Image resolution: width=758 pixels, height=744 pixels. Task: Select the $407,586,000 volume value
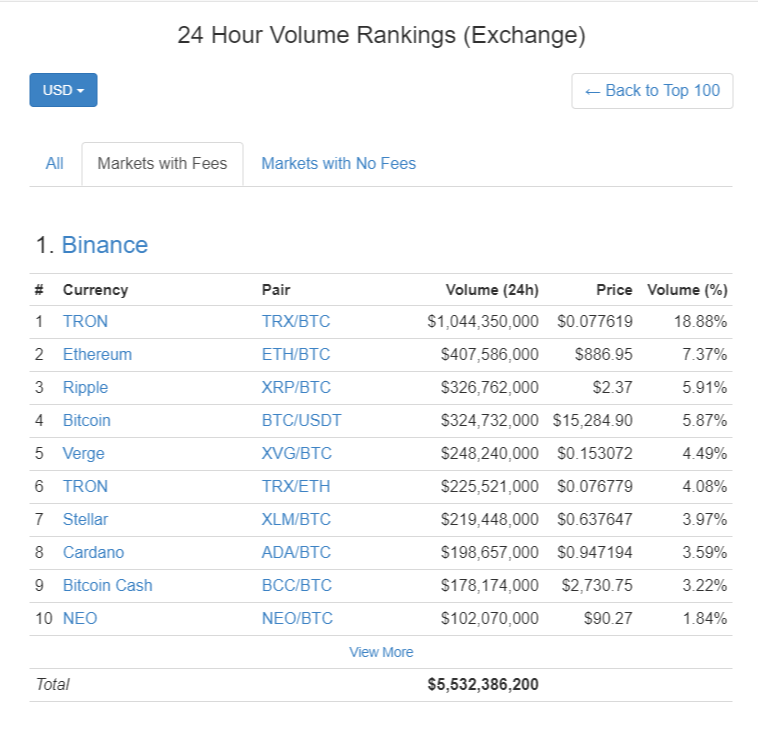(490, 354)
